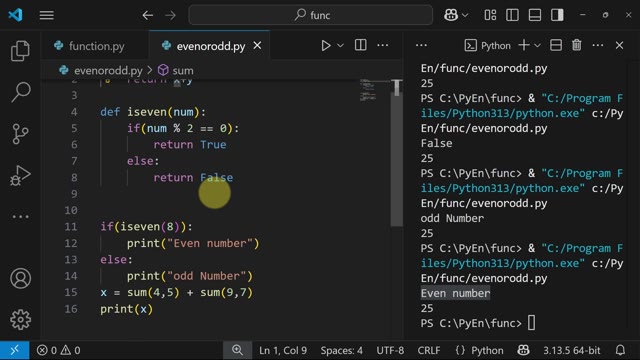Change Spaces: 4 indentation
This screenshot has height=360, width=640.
coord(341,350)
